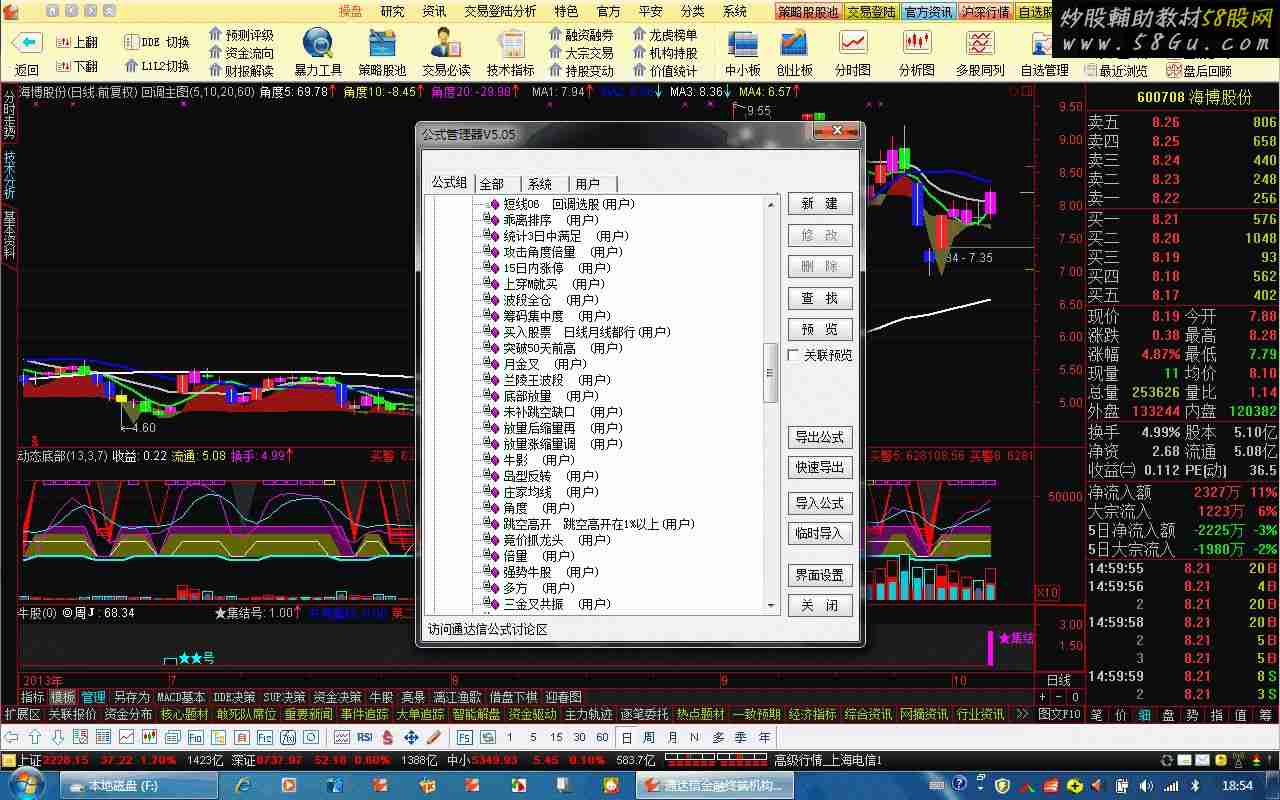1280x800 pixels.
Task: Click the 查找 button
Action: (x=820, y=299)
